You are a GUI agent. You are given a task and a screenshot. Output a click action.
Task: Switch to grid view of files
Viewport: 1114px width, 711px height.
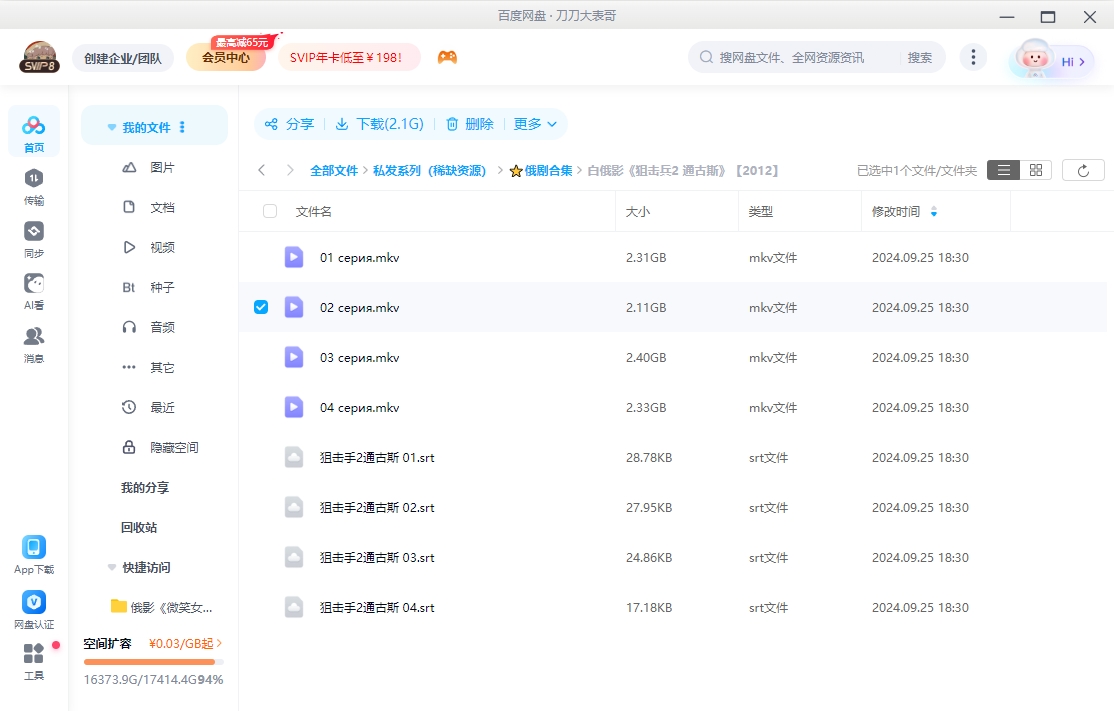click(1035, 170)
